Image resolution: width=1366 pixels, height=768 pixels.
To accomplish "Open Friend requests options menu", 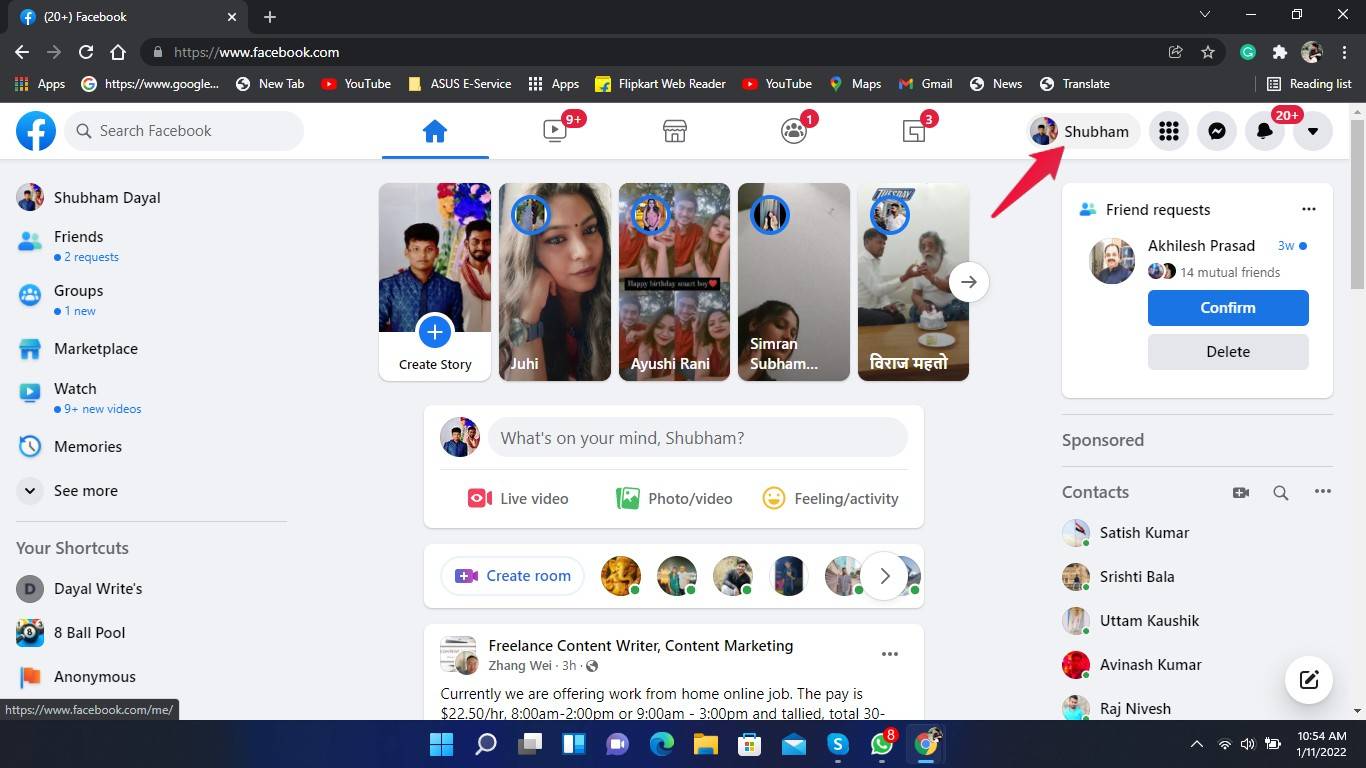I will pyautogui.click(x=1308, y=209).
